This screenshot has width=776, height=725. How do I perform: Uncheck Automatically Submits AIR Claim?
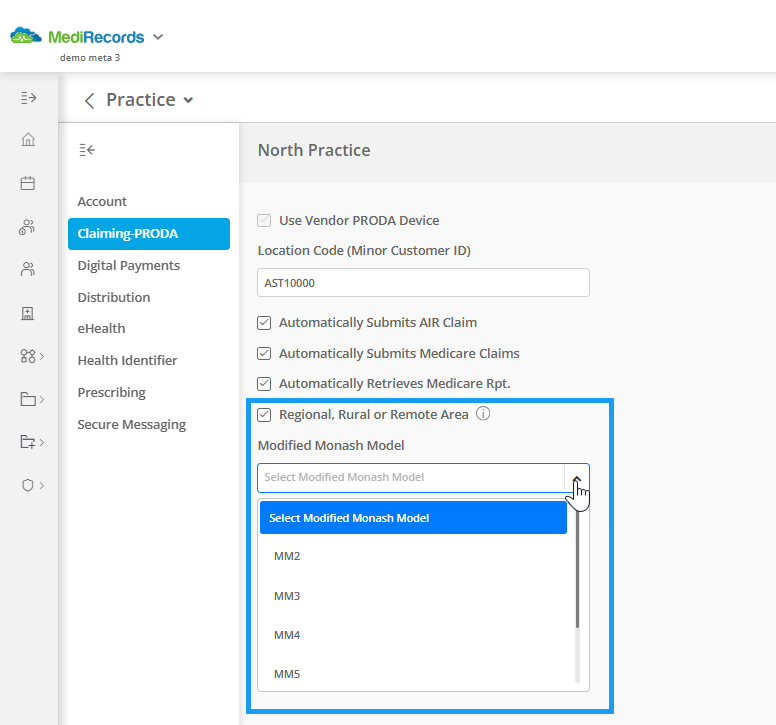point(264,323)
